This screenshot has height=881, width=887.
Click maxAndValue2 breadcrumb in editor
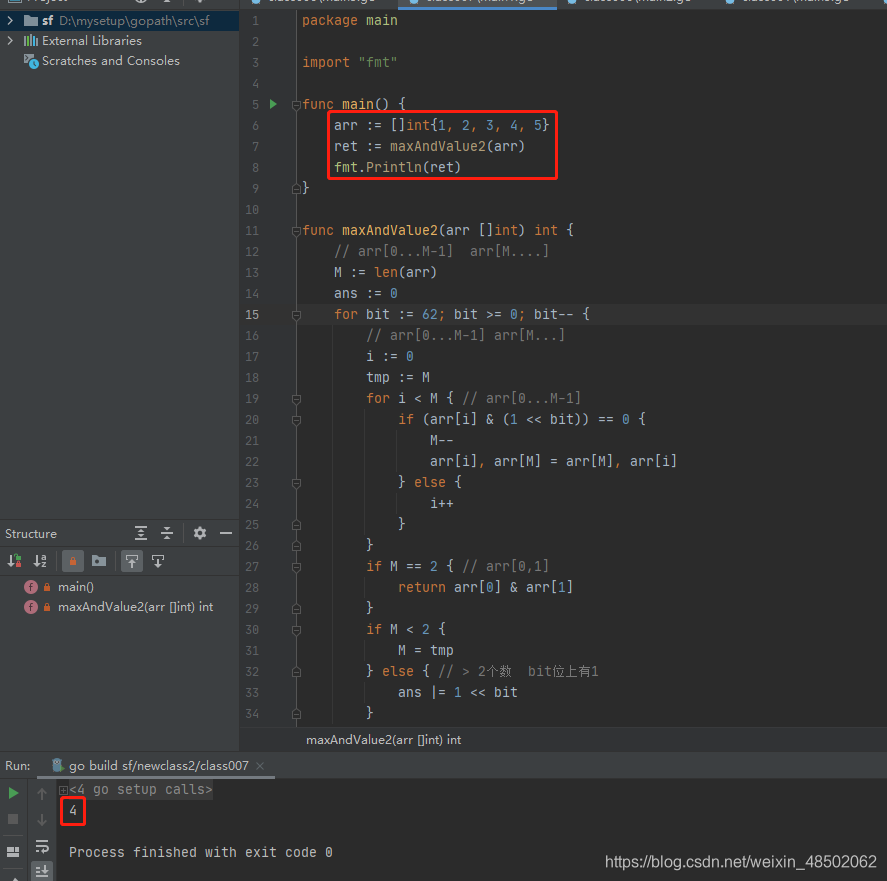coord(383,740)
